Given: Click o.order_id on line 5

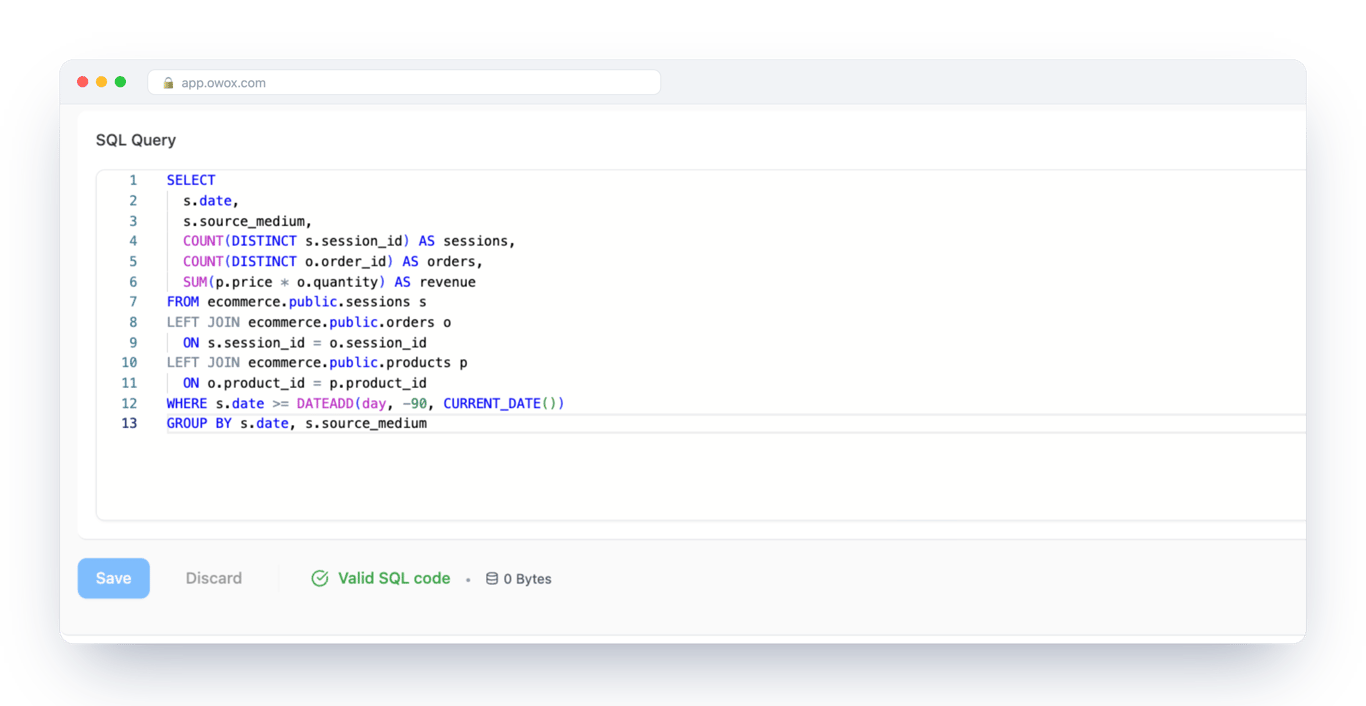Looking at the screenshot, I should pos(346,261).
